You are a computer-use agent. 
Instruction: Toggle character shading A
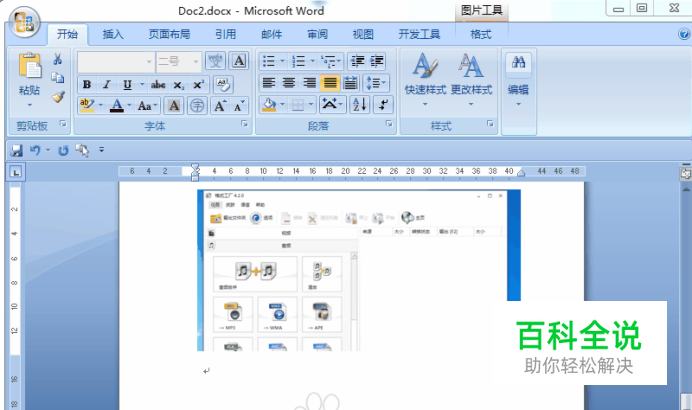pos(174,105)
